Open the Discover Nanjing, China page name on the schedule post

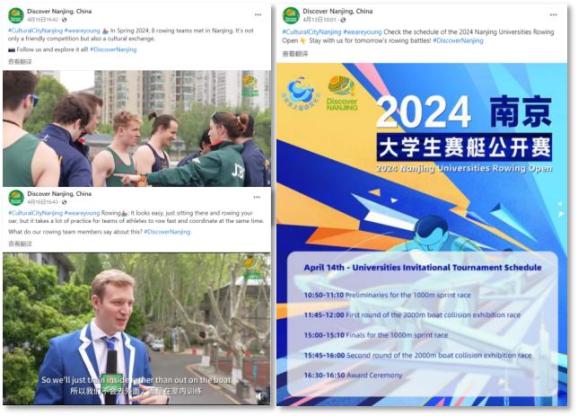point(338,11)
